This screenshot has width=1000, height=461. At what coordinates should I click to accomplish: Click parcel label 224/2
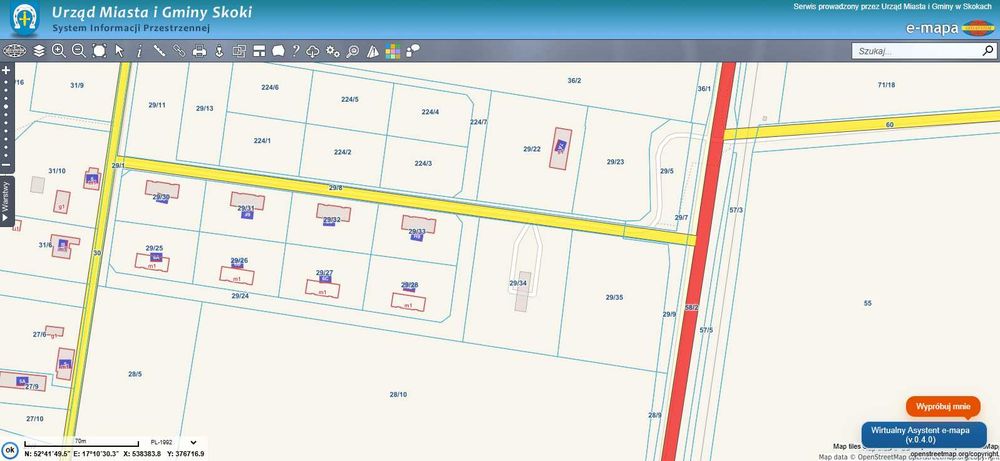coord(342,152)
